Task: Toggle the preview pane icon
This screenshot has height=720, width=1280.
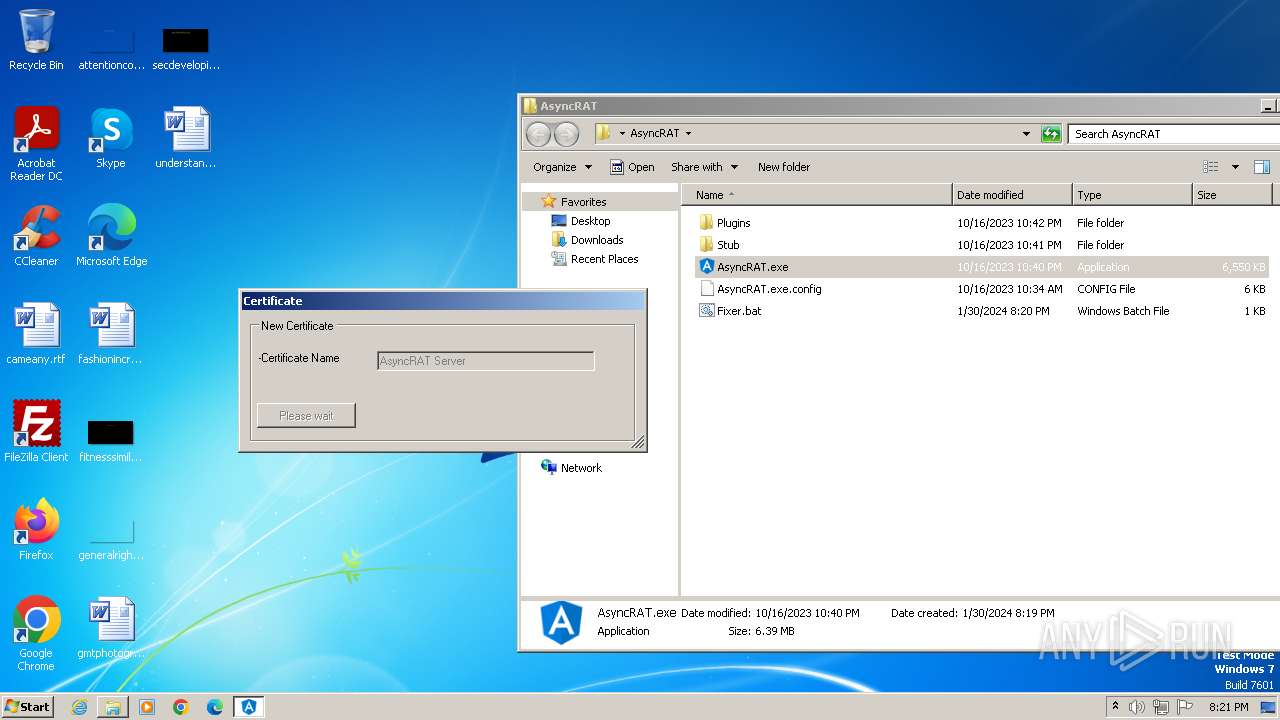Action: point(1262,167)
